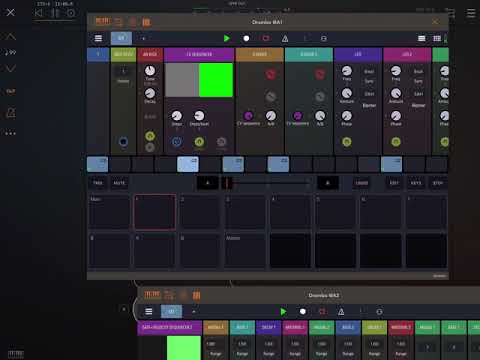Adjust the crossfader slider between pattern arrows
480x360 pixels.
tap(268, 183)
